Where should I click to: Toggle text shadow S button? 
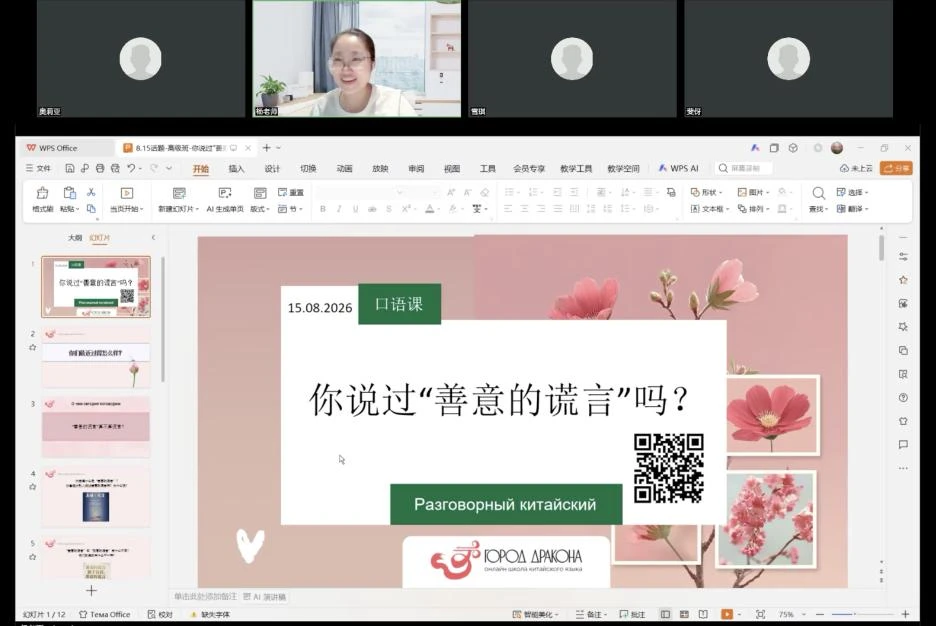(389, 209)
